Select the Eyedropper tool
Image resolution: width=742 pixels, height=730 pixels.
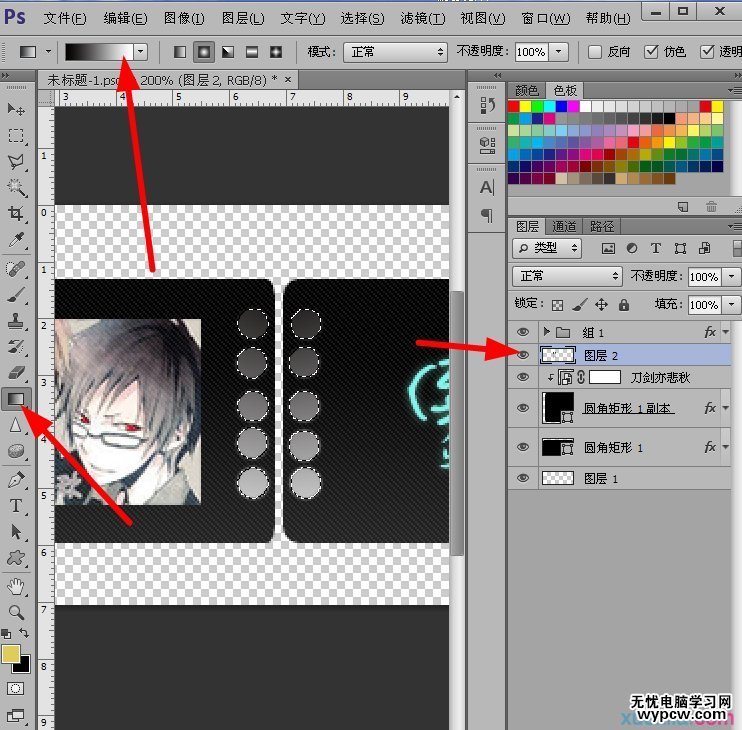[x=16, y=240]
